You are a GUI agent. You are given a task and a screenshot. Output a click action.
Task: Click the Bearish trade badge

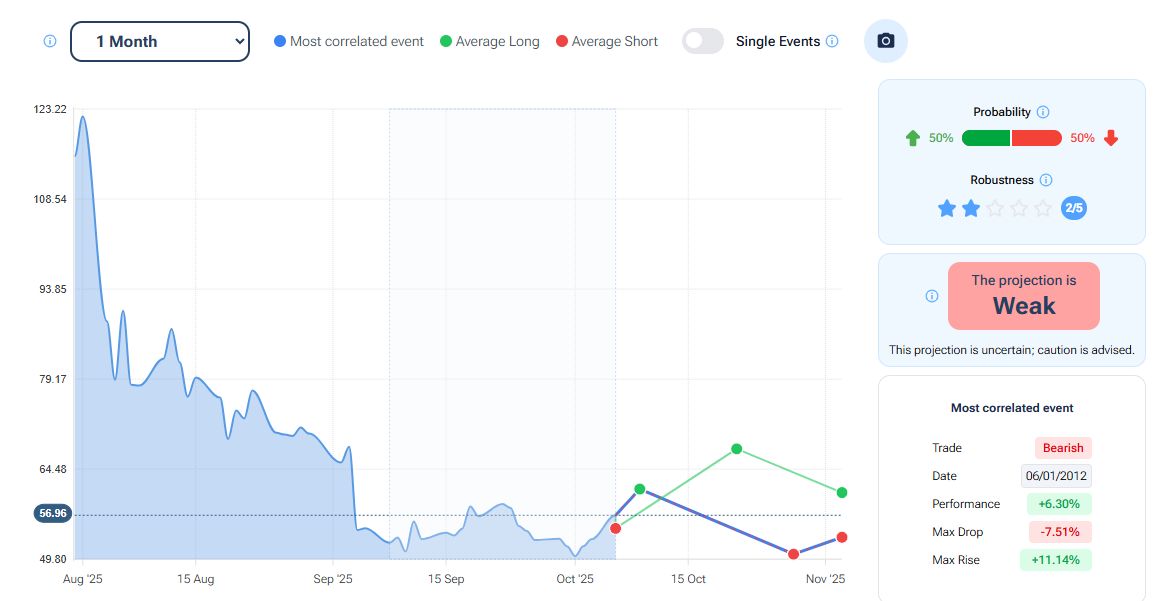(1063, 448)
